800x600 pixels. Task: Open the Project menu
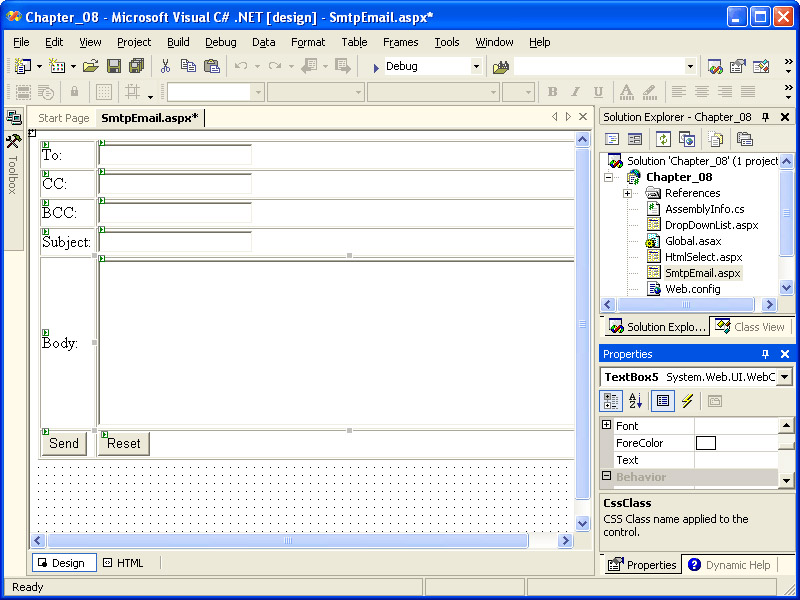tap(134, 42)
